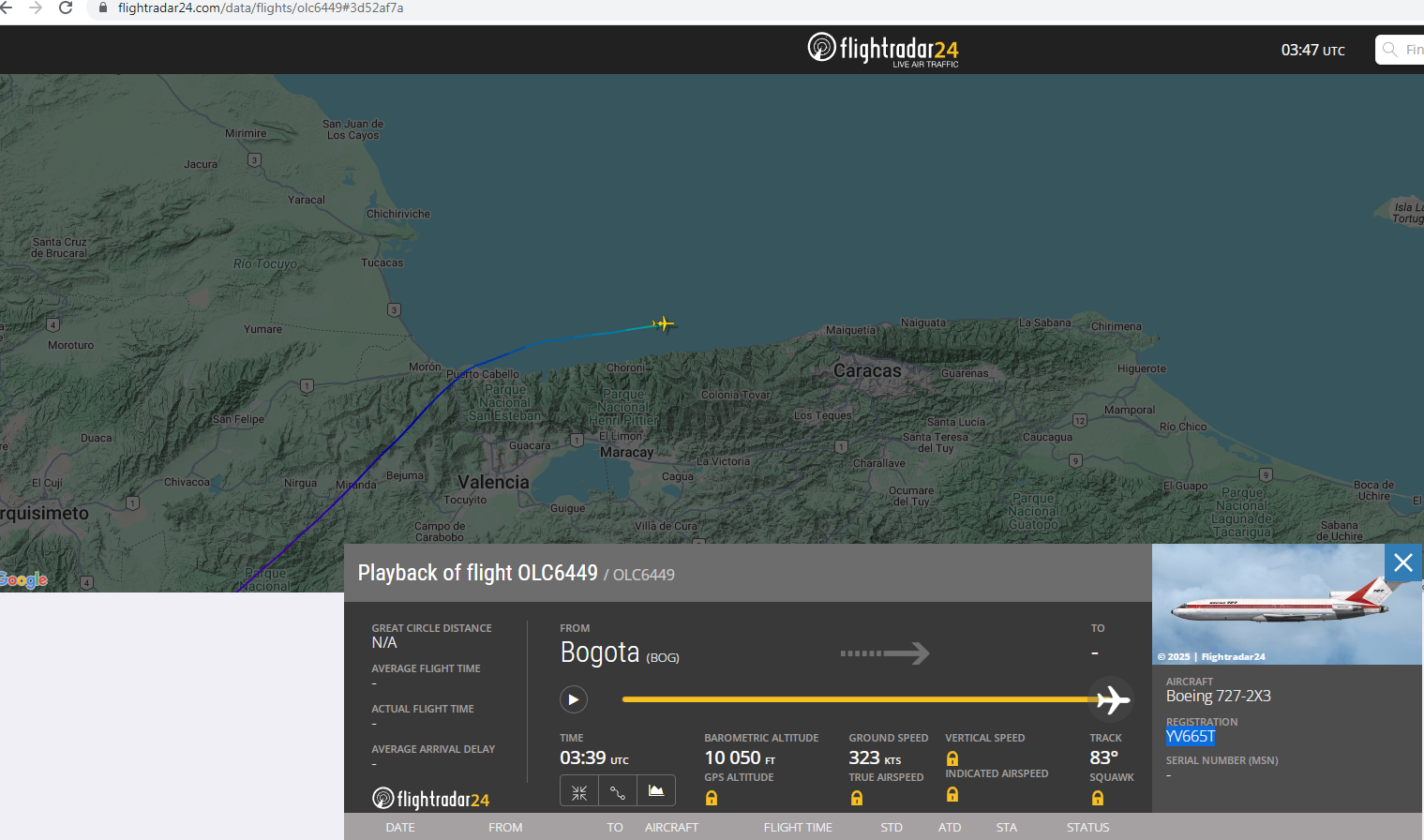Screen dimensions: 1424x840
Task: Click the Playback of flight OLC6449 title
Action: point(478,573)
